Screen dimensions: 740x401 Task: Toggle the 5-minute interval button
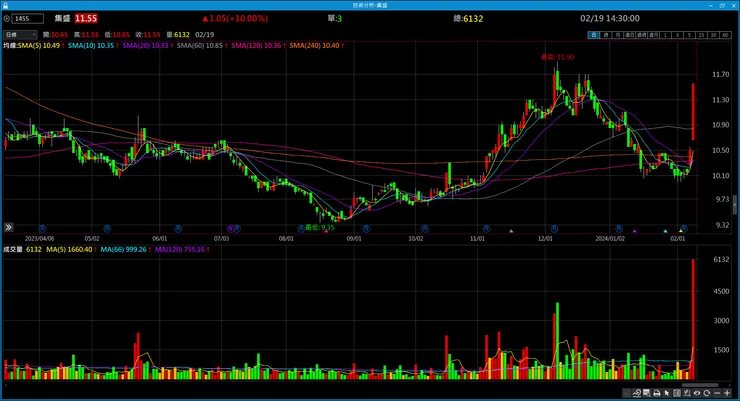pos(690,35)
